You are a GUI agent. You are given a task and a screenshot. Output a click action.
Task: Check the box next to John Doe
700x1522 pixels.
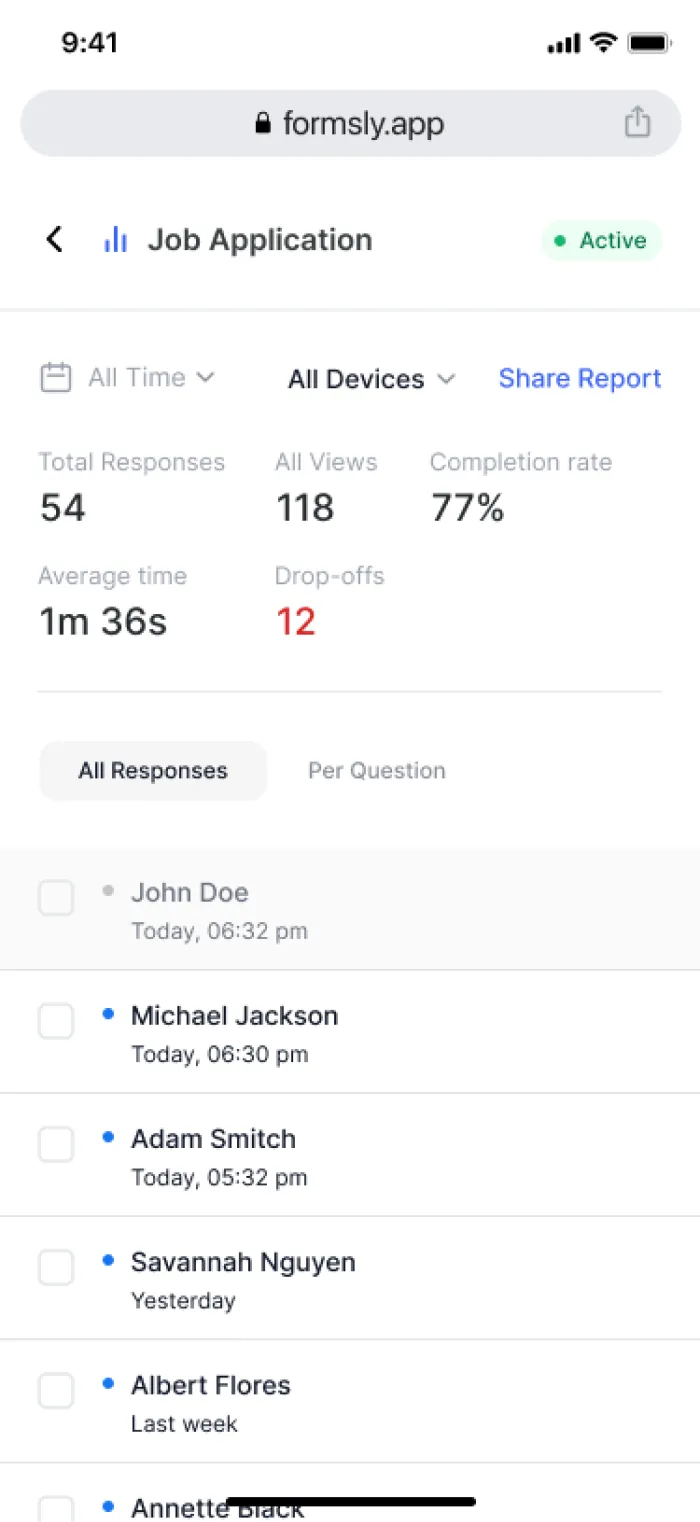pos(56,897)
